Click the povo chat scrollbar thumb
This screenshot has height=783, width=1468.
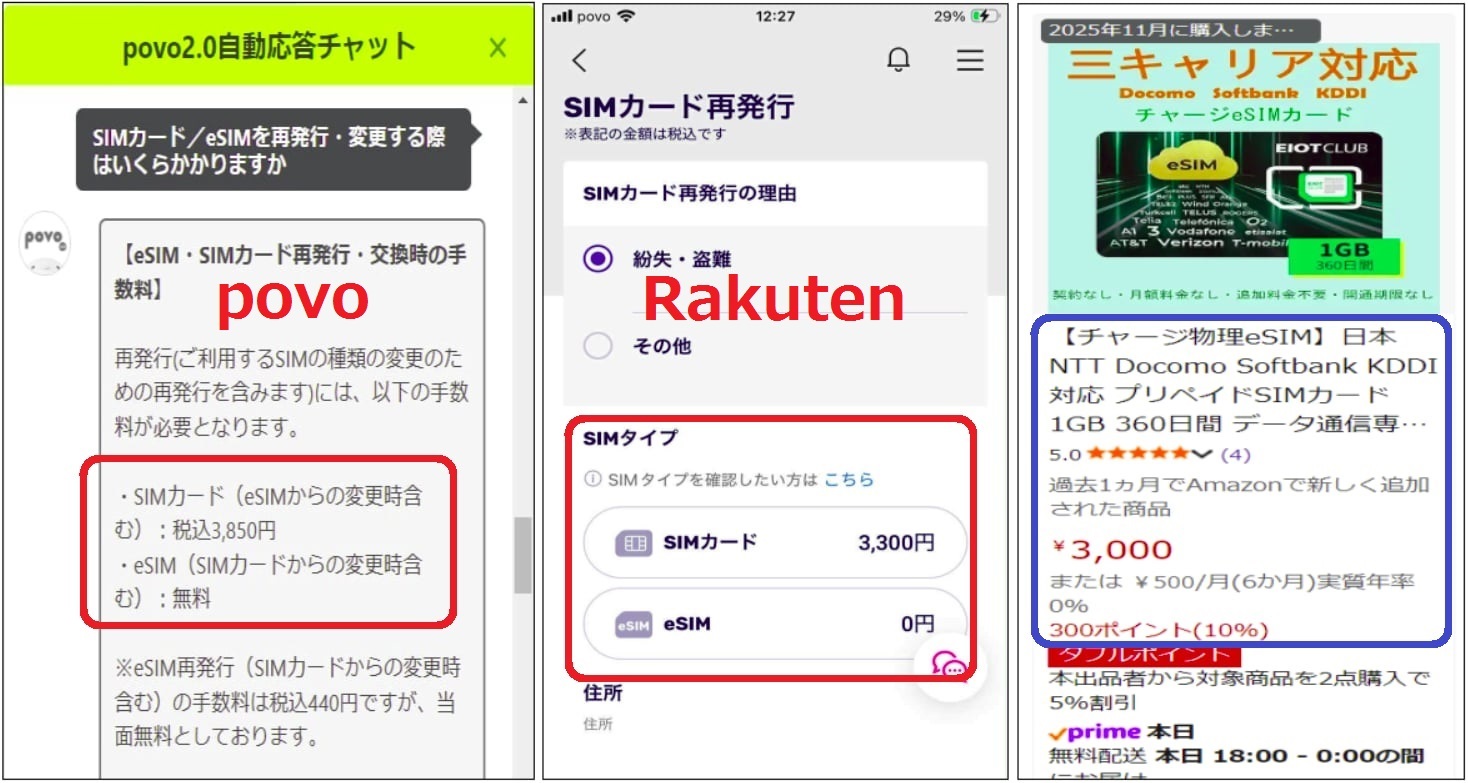[522, 556]
